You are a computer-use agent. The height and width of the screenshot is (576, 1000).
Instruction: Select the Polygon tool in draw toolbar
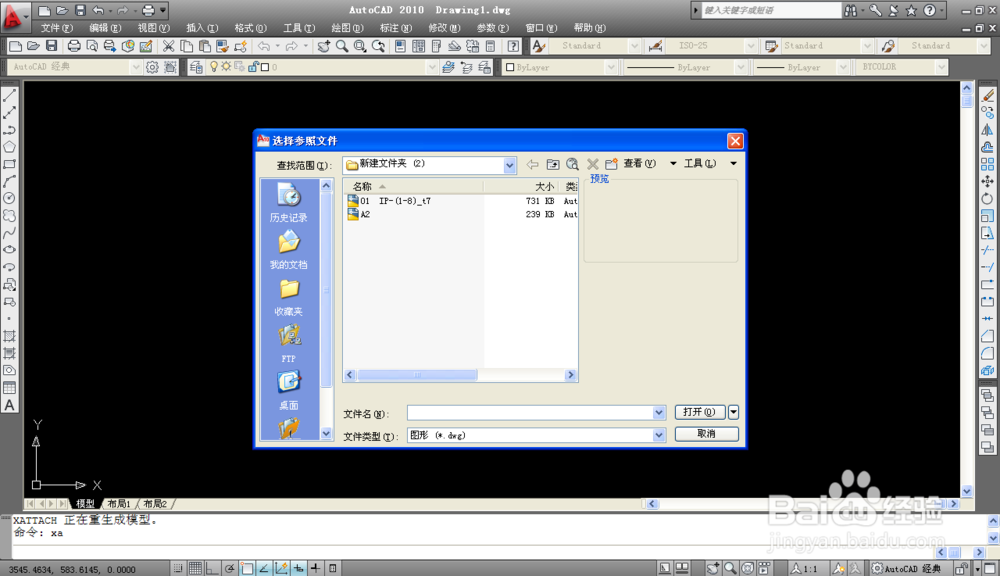point(10,147)
